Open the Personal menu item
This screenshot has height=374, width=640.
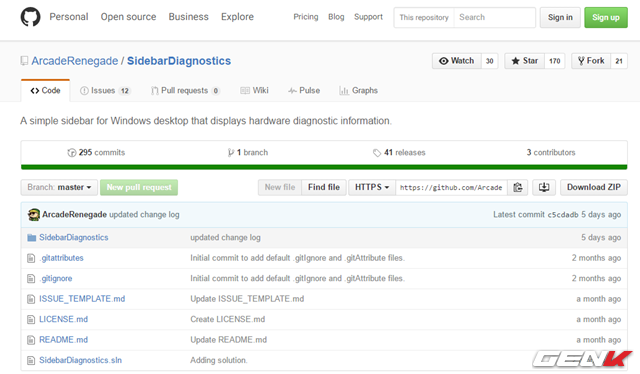[x=69, y=17]
